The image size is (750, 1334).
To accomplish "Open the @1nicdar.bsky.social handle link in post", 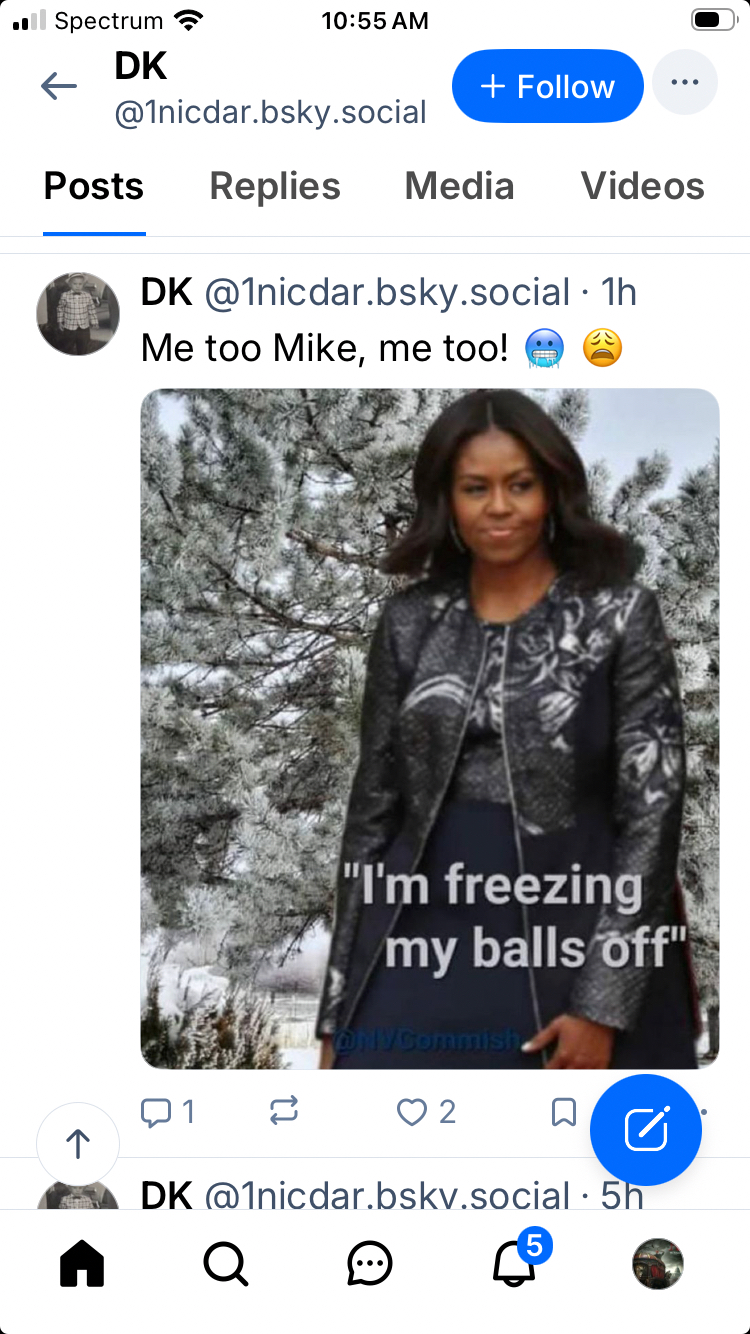I will tap(387, 292).
